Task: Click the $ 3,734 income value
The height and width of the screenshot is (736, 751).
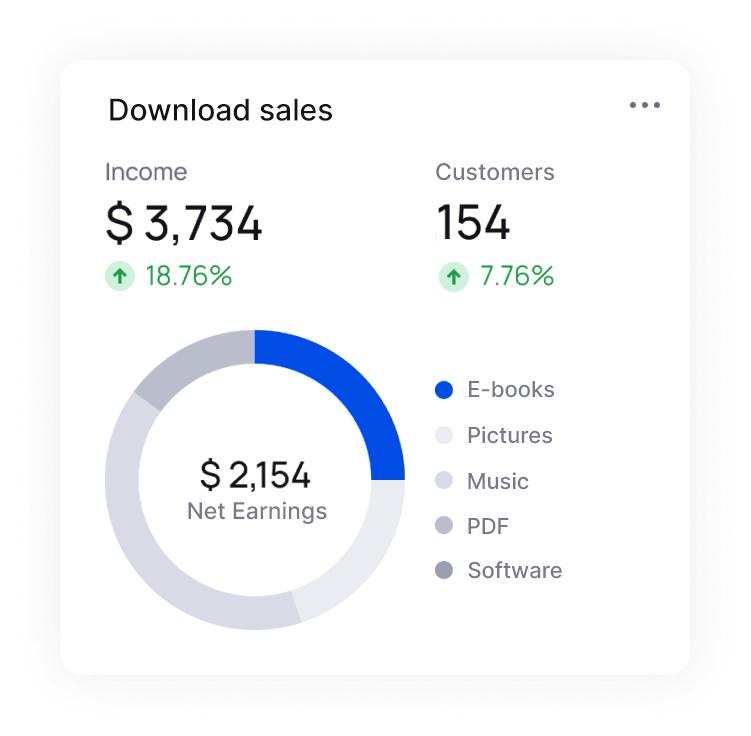Action: point(183,223)
